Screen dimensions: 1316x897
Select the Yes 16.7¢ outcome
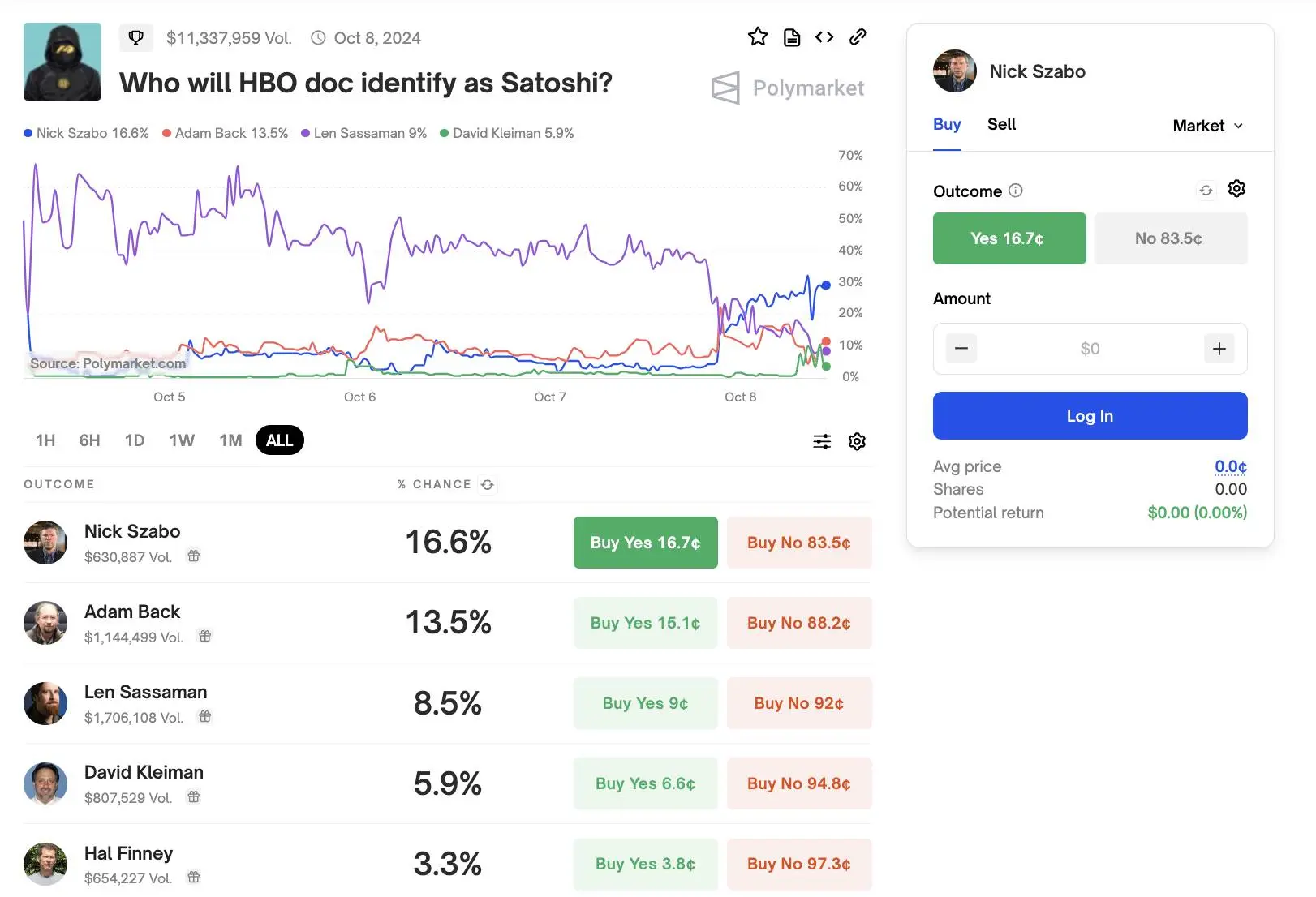(1009, 238)
